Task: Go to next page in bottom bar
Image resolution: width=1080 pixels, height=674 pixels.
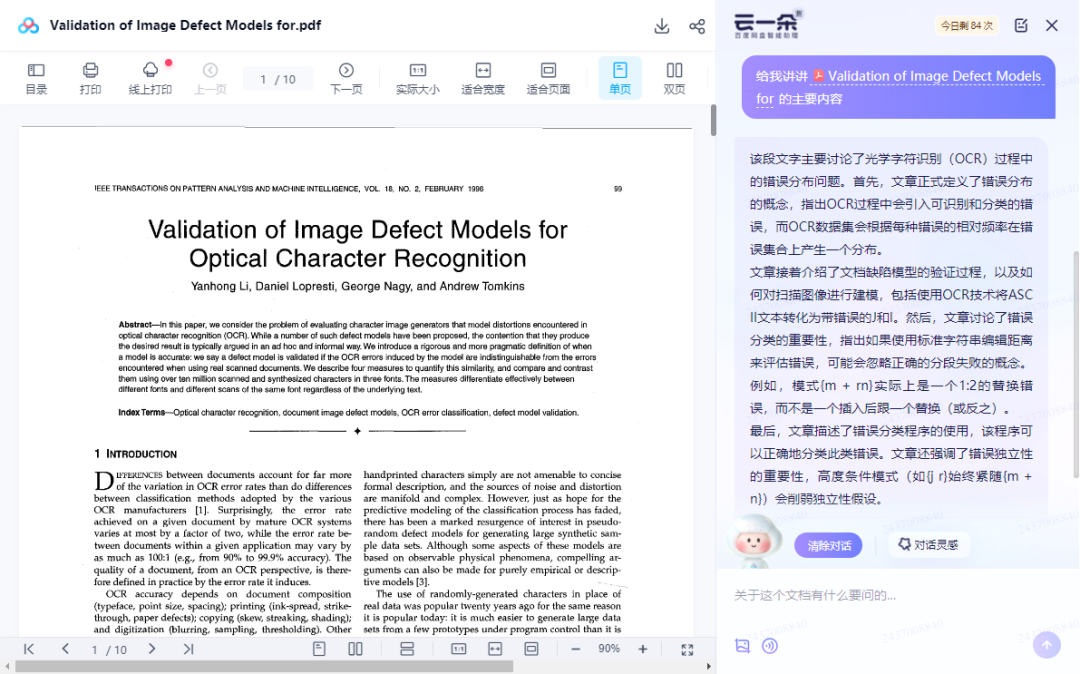Action: tap(152, 649)
